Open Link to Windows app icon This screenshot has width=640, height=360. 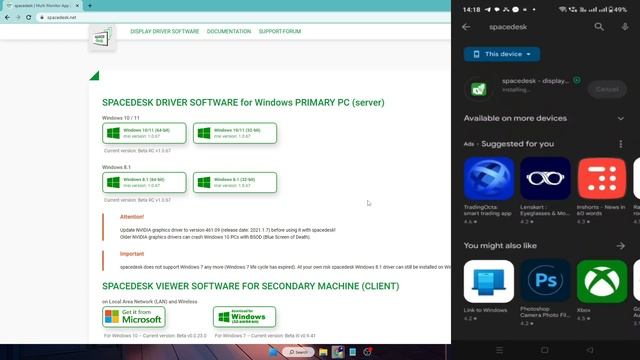click(x=489, y=281)
